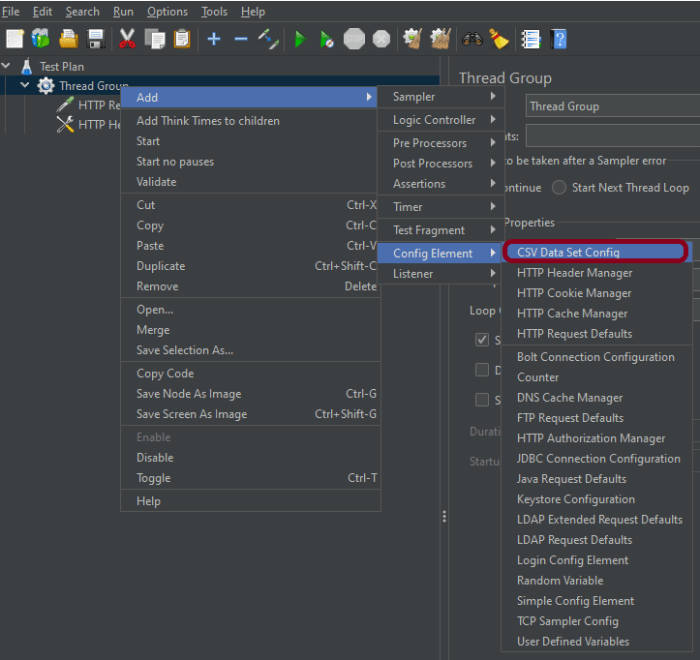The image size is (700, 660).
Task: Toggle the checked checkbox under Loop Count
Action: (x=482, y=340)
